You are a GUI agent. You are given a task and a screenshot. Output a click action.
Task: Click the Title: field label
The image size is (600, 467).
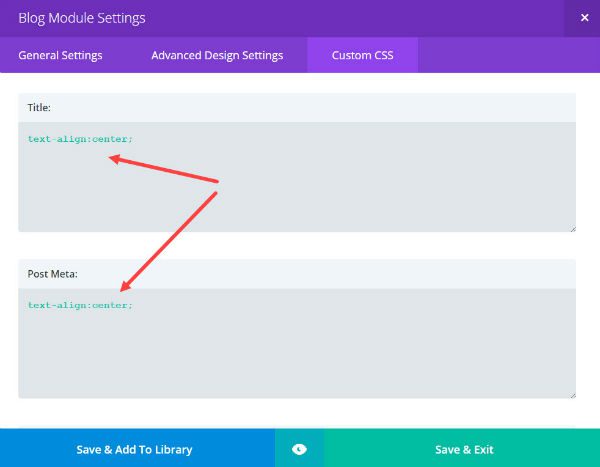(39, 108)
